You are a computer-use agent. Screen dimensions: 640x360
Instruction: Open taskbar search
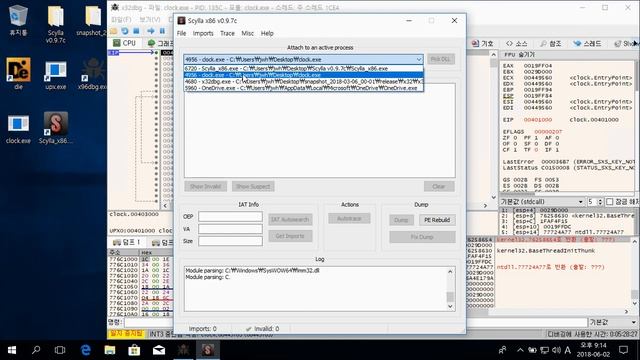(36, 350)
